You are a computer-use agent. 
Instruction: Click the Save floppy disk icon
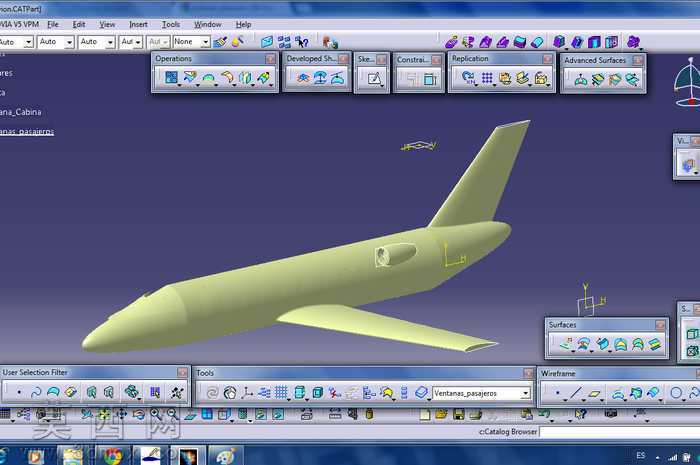(x=459, y=415)
